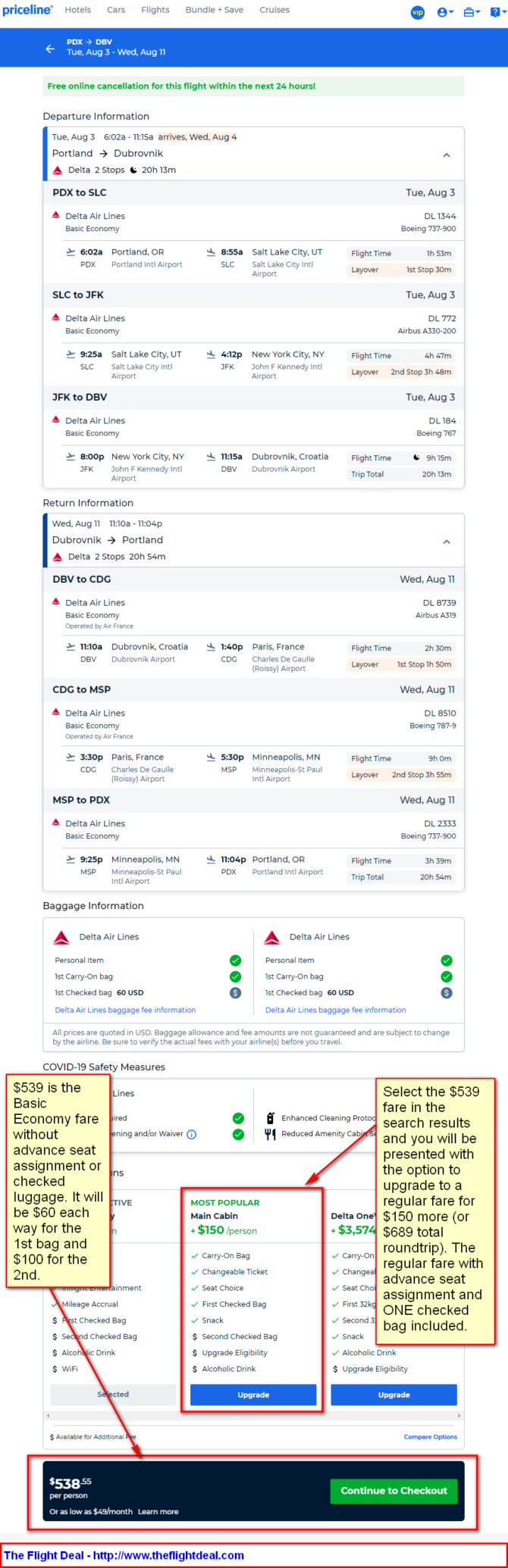Screen dimensions: 508x1568
Task: Click Continue to Checkout
Action: (x=394, y=1491)
